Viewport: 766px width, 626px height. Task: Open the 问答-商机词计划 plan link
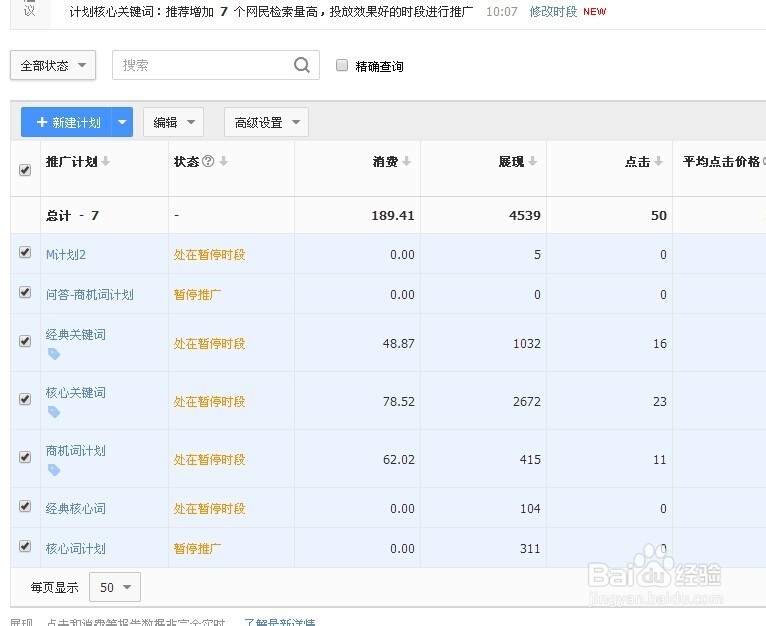coord(89,295)
